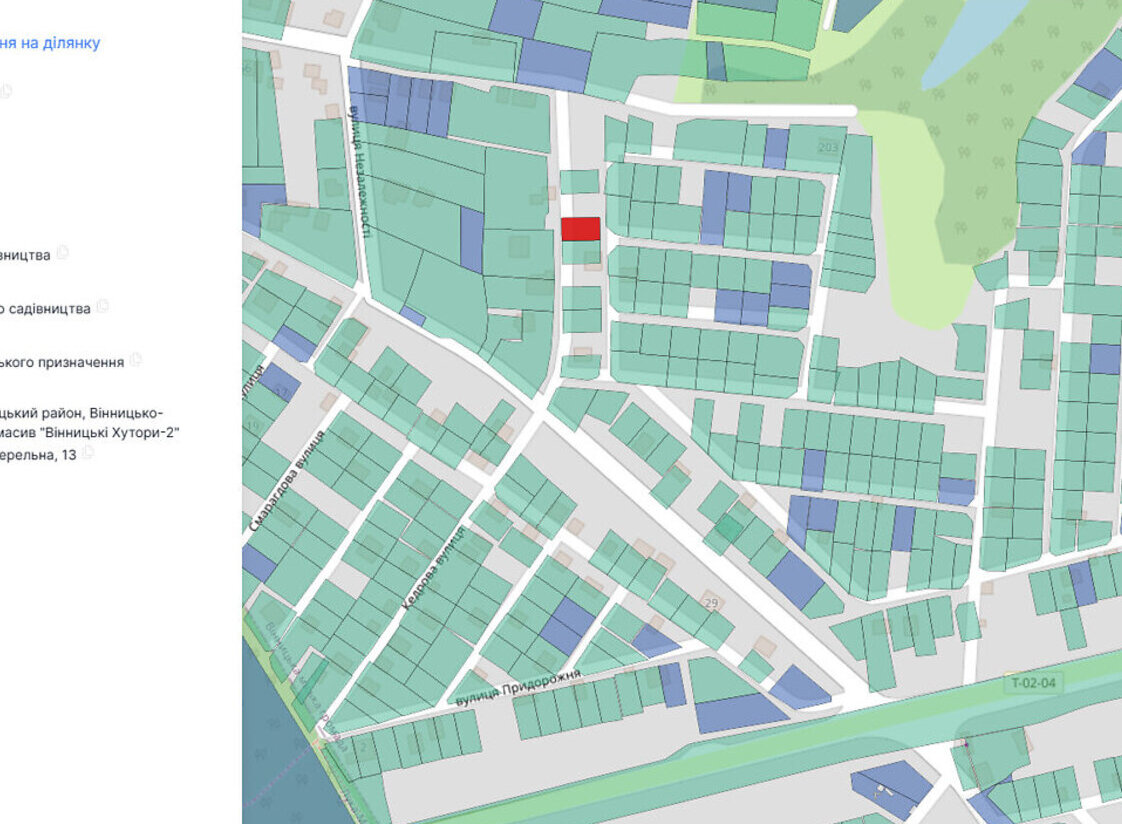Click the T-02-04 road marker
The width and height of the screenshot is (1122, 824).
1031,683
